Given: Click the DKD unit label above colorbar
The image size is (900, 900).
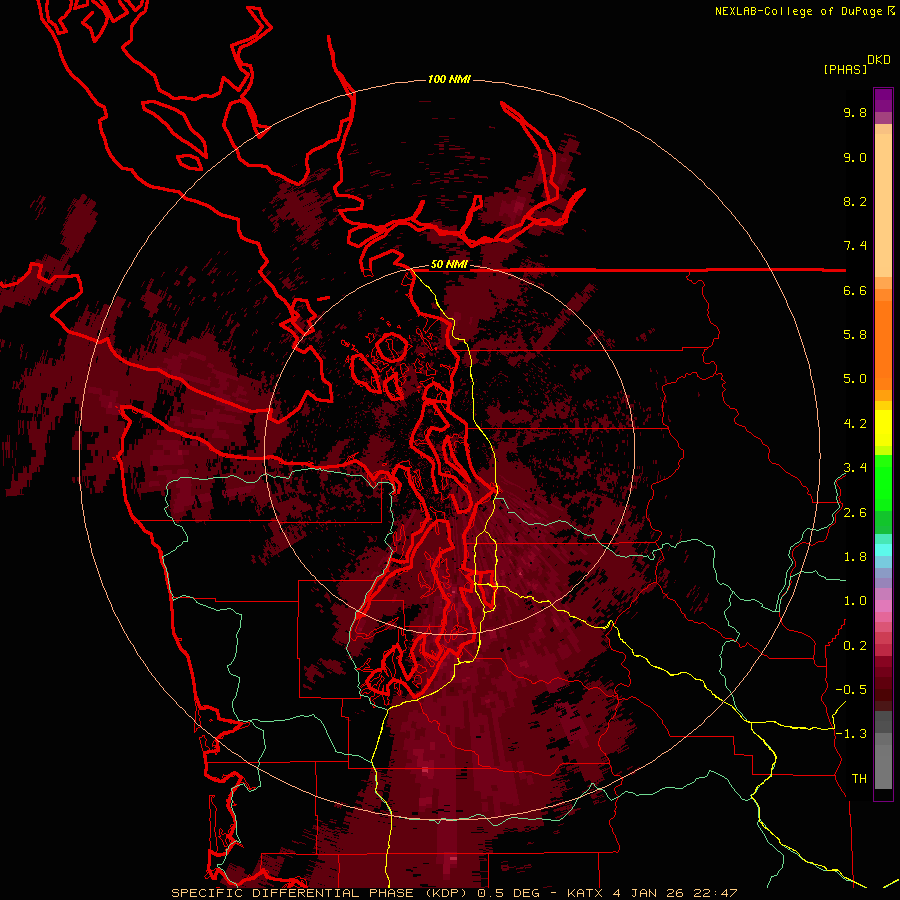Looking at the screenshot, I should click(879, 60).
